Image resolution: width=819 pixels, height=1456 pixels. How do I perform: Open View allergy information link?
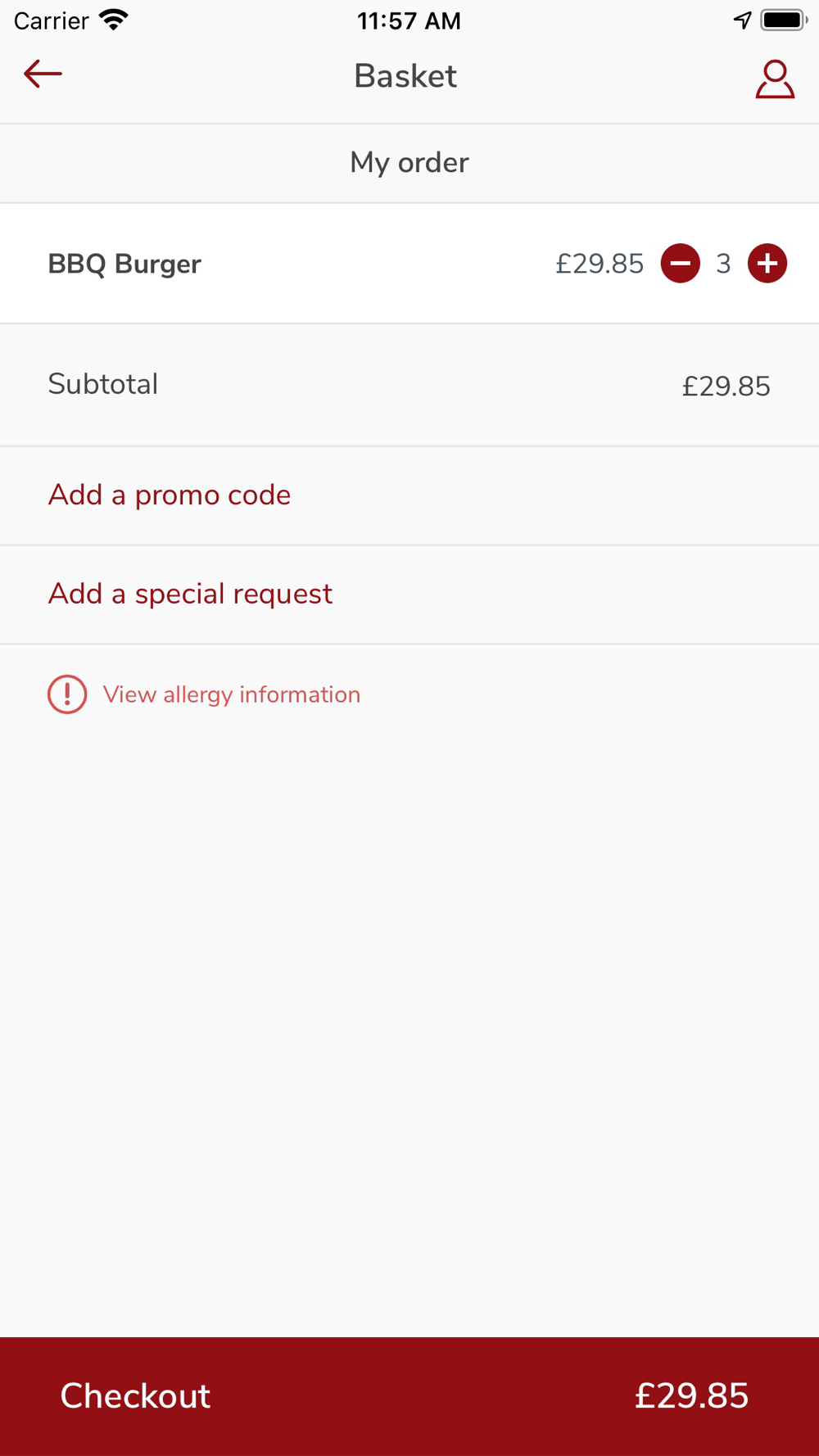coord(232,695)
